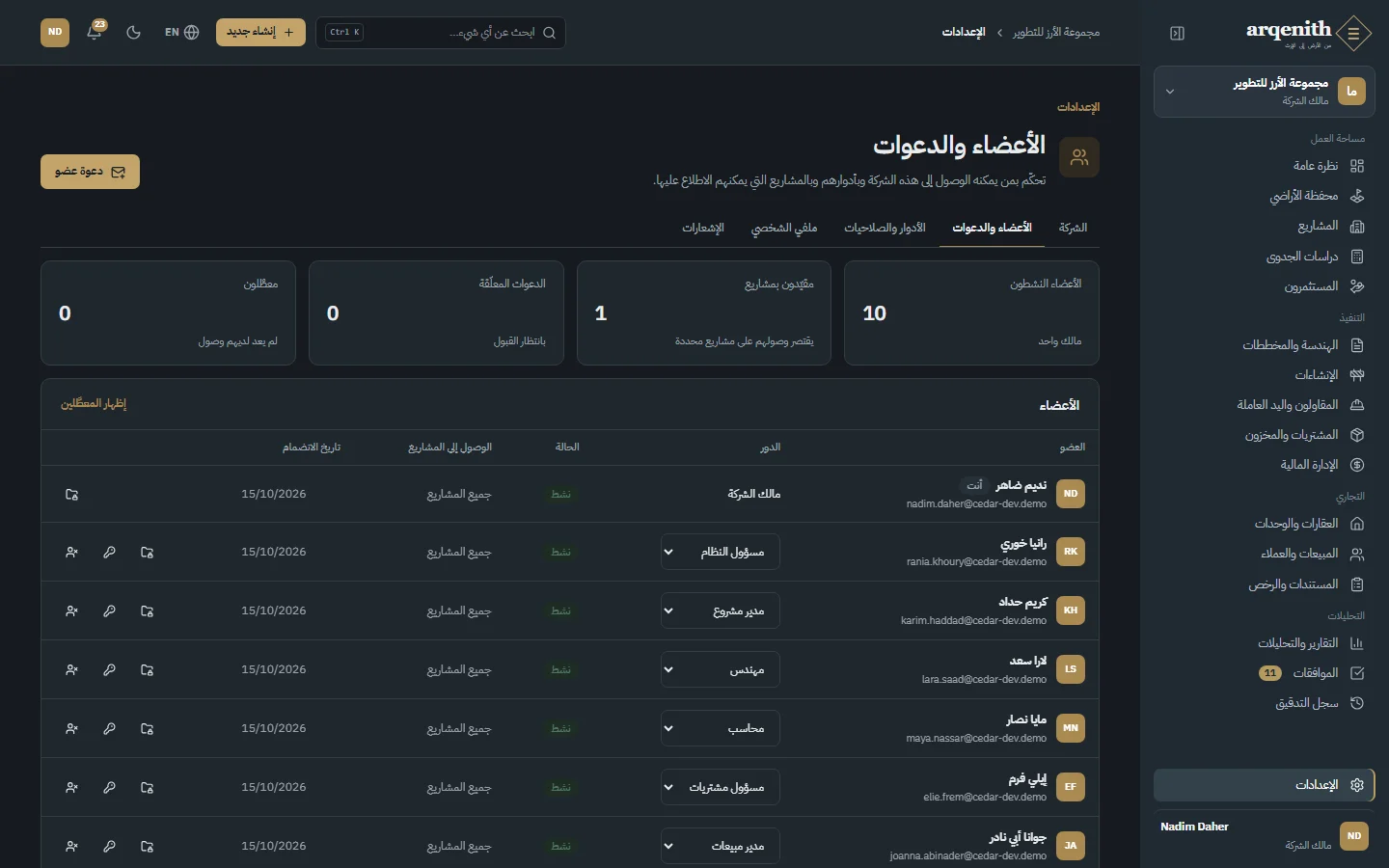
Task: Switch to the الشركة tab
Action: pyautogui.click(x=1073, y=228)
